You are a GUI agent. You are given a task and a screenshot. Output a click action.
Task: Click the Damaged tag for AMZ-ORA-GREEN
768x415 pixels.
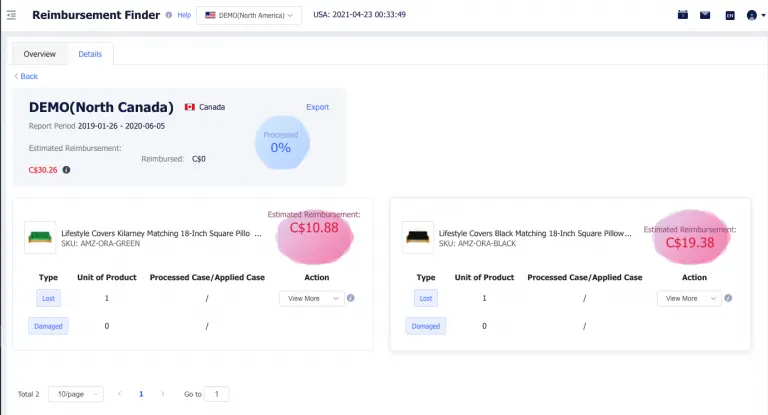[48, 326]
